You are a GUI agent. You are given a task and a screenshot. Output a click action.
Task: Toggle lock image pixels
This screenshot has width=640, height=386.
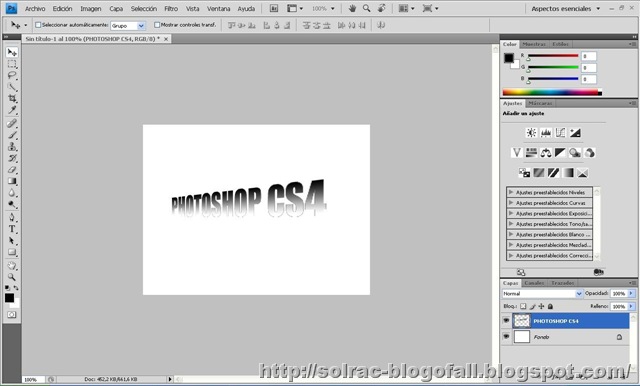click(532, 306)
